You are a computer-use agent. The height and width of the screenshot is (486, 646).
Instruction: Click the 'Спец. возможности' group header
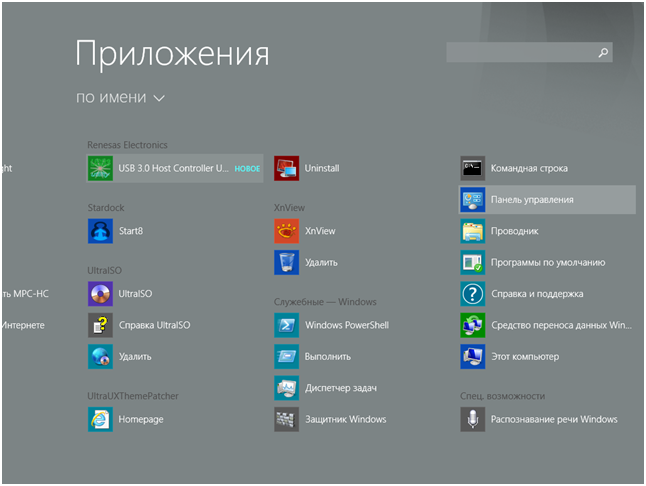[x=502, y=396]
